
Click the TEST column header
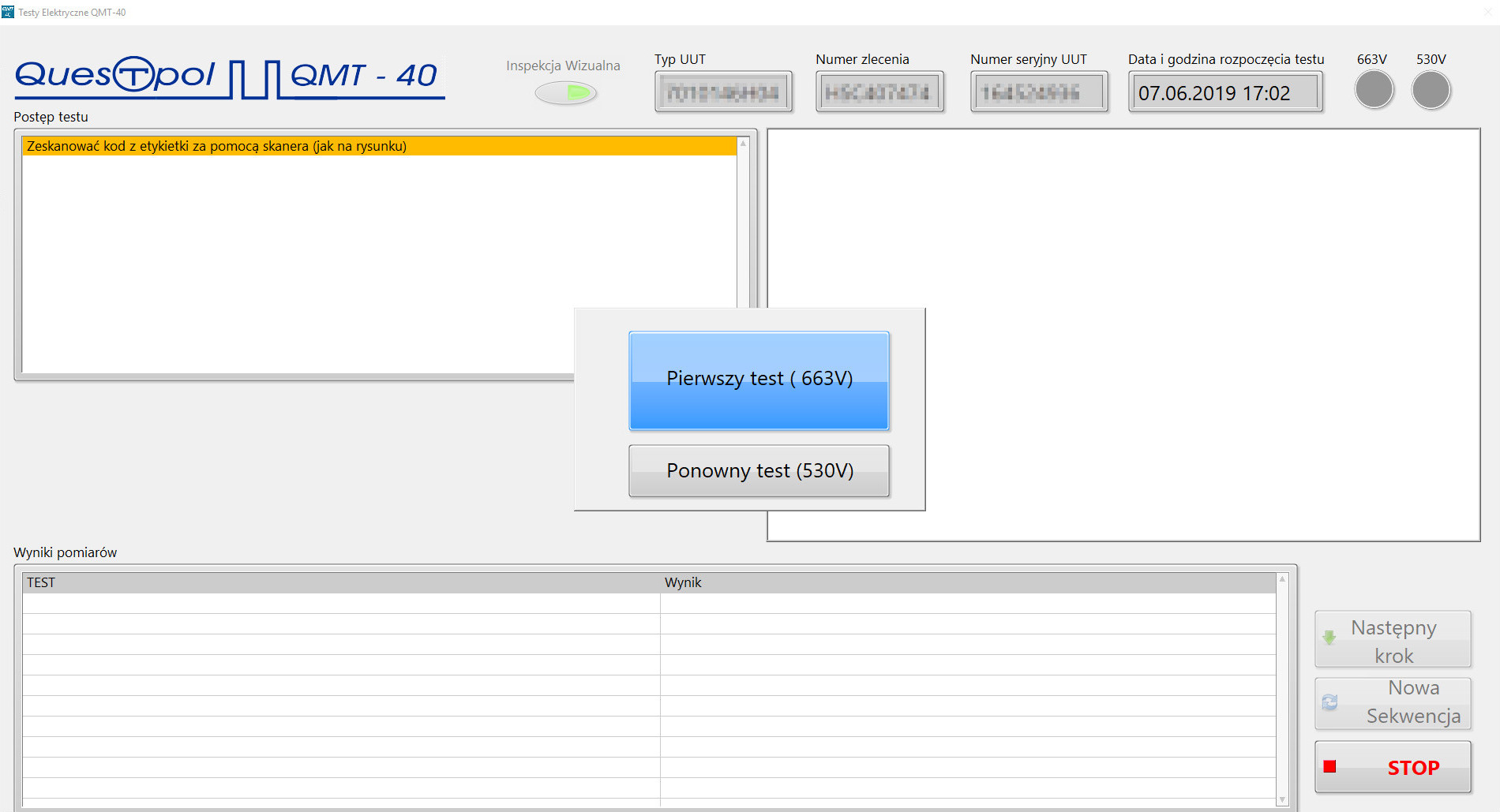[x=341, y=582]
